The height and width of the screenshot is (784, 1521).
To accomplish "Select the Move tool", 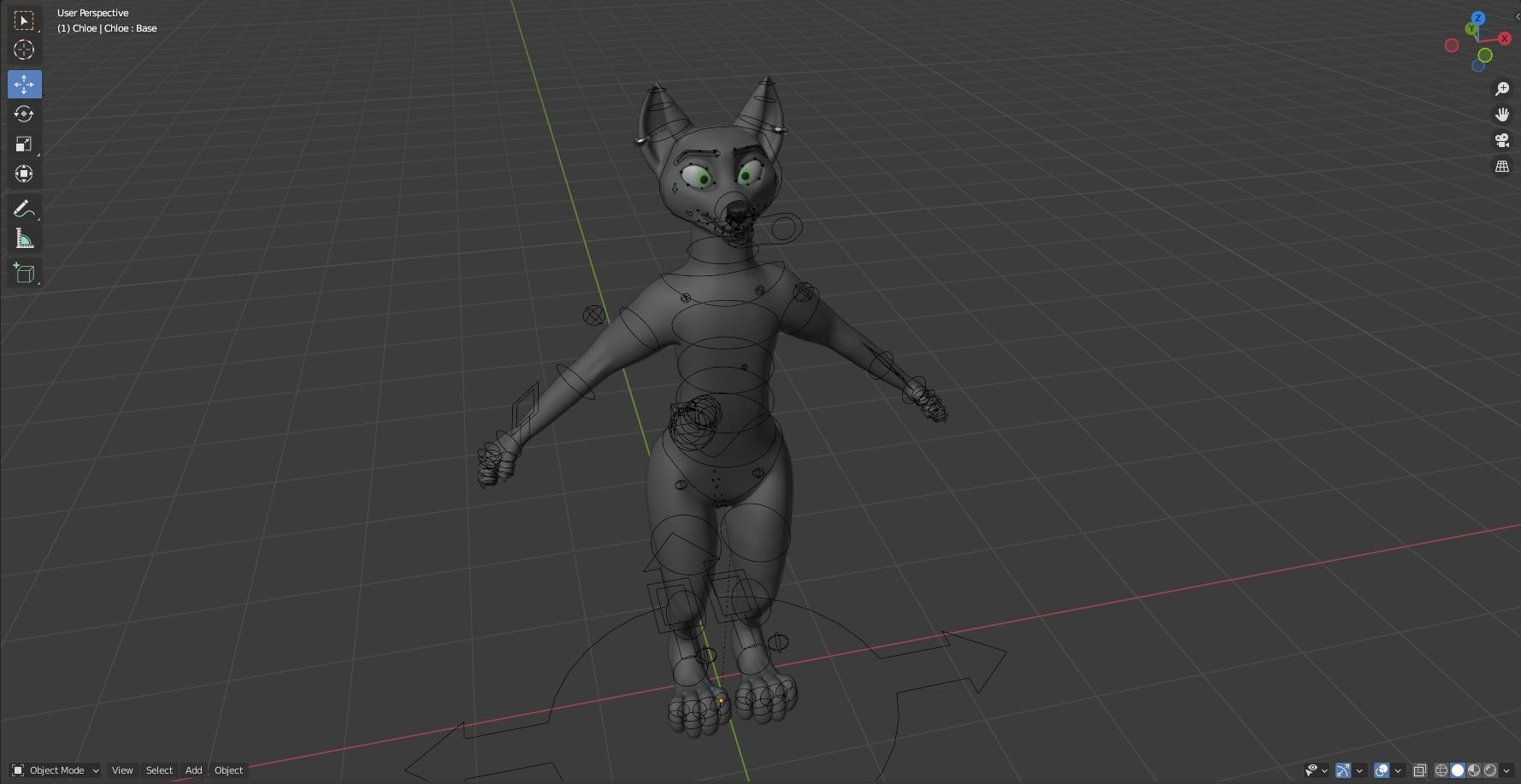I will point(24,84).
